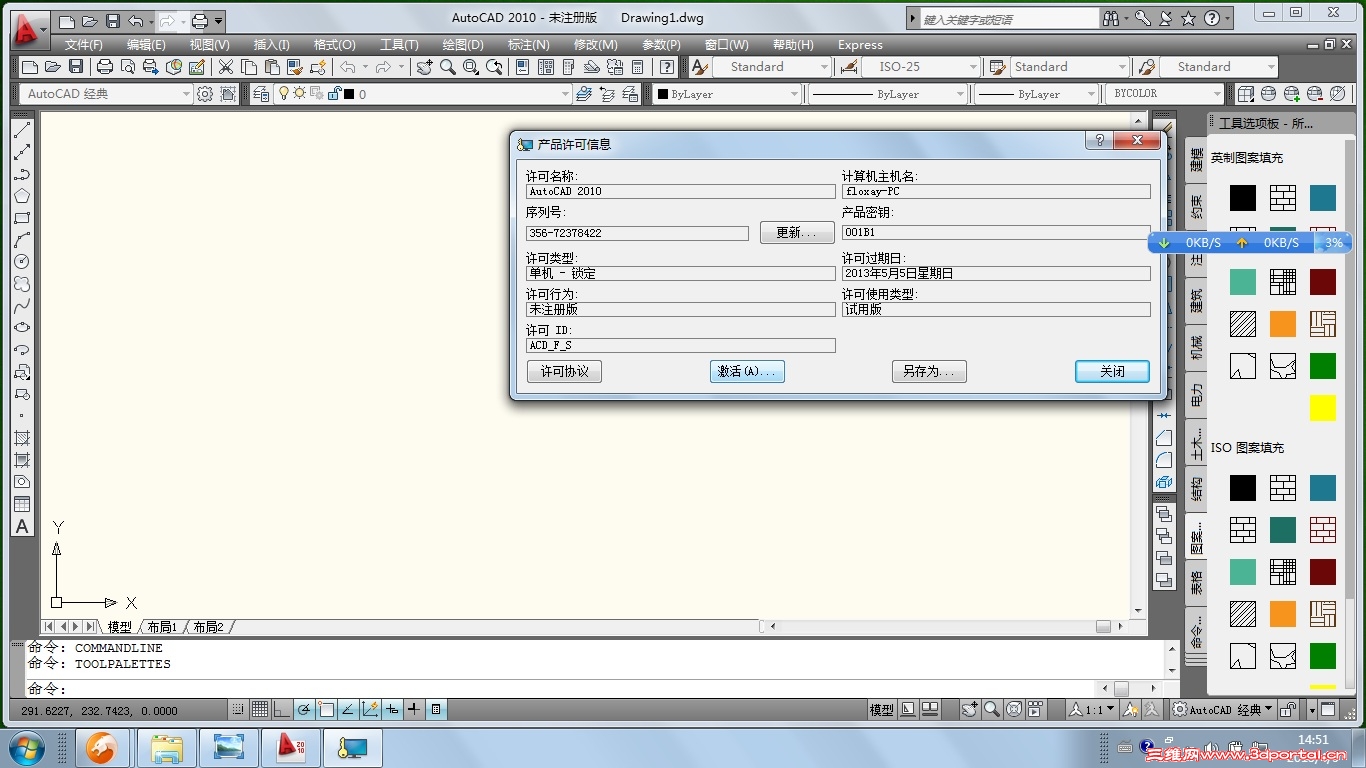Select the Rectangle drawing tool
Screen dimensions: 1366x768
point(22,218)
